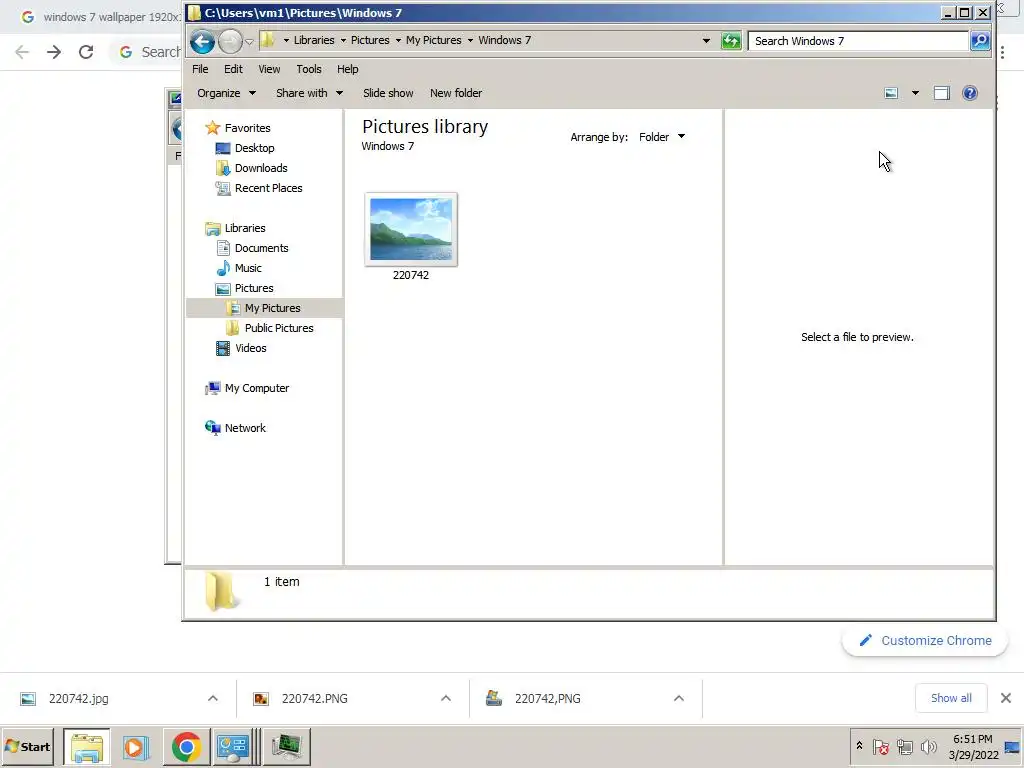This screenshot has width=1024, height=768.
Task: Open the Share with dropdown
Action: tap(309, 93)
